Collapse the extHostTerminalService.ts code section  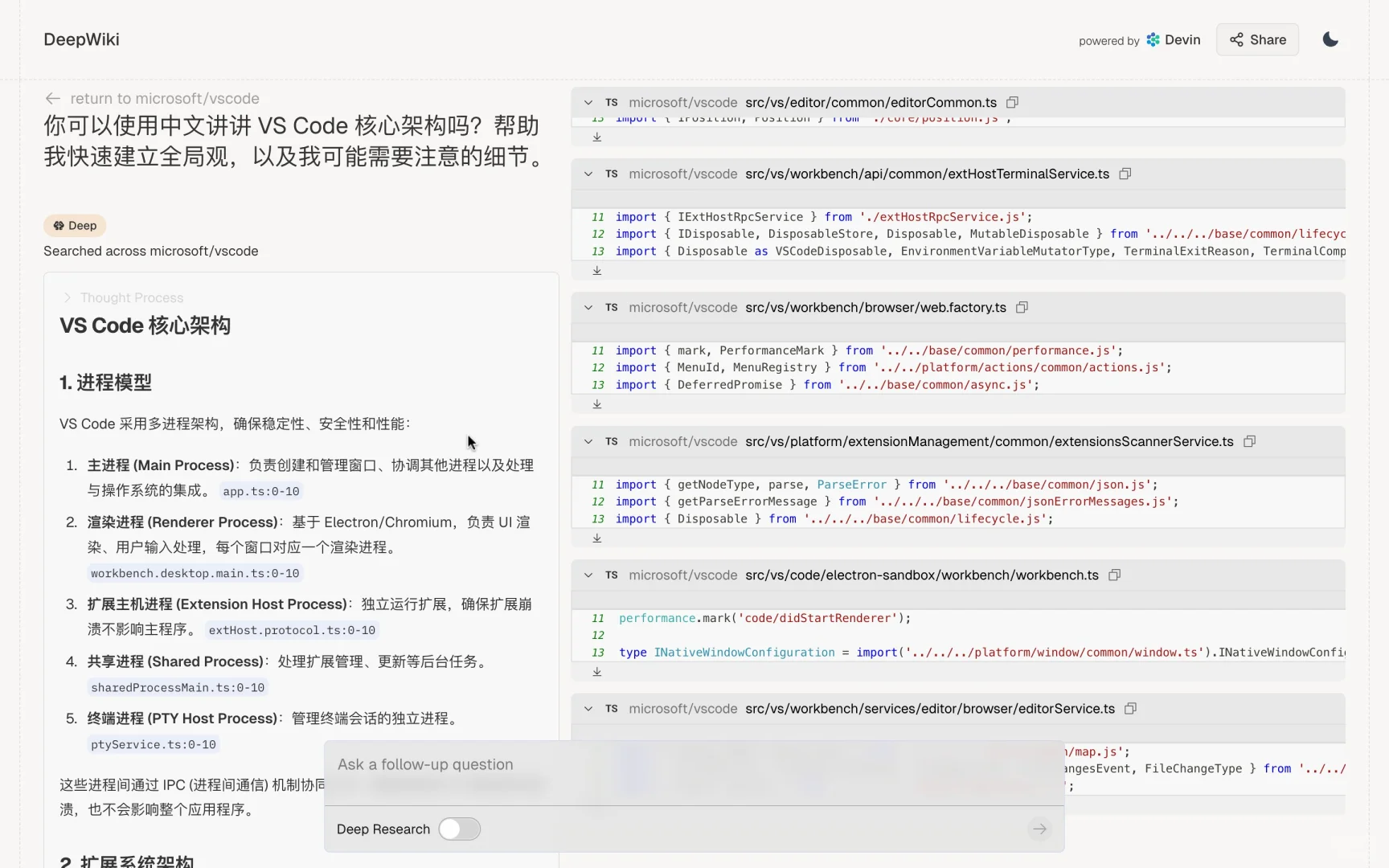588,174
